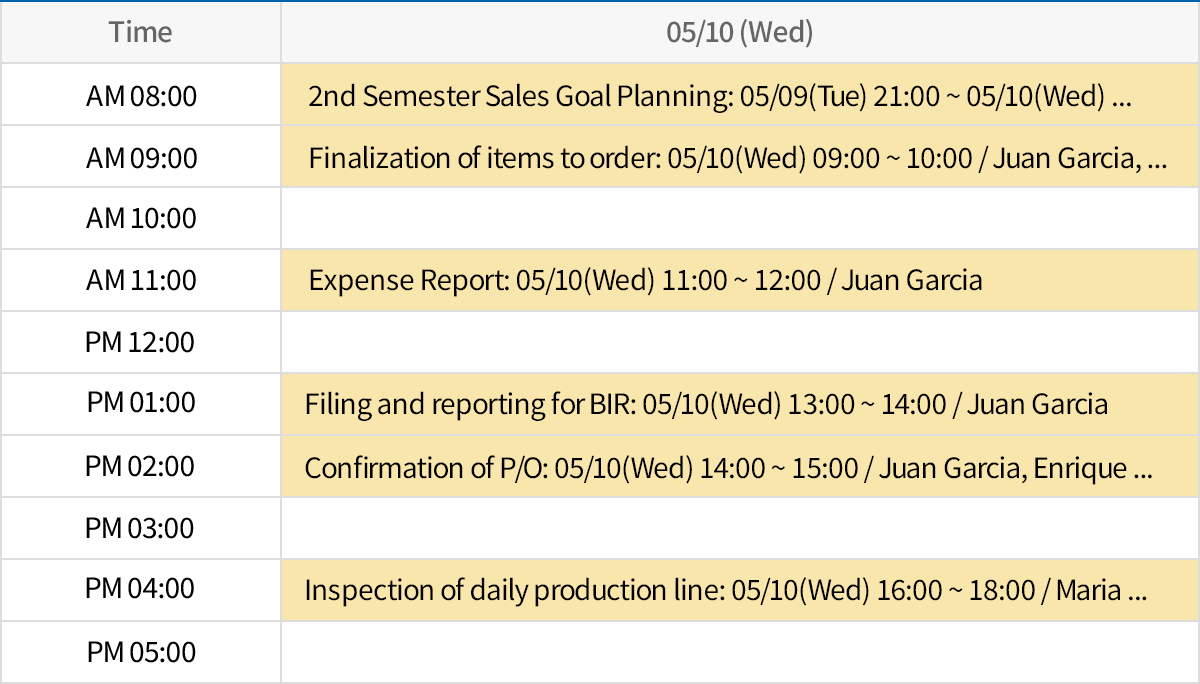Click the empty slot at PM 12:00
1200x684 pixels.
[738, 342]
